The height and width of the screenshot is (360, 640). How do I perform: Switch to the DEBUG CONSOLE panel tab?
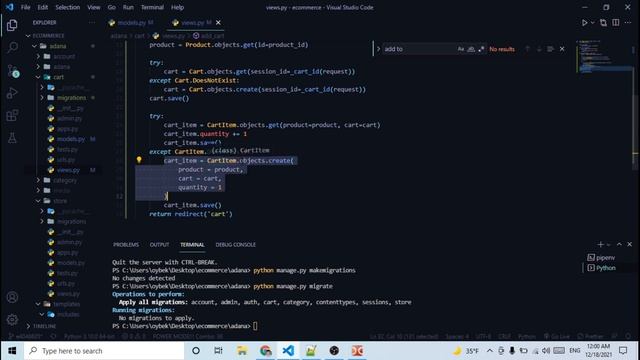pos(236,244)
